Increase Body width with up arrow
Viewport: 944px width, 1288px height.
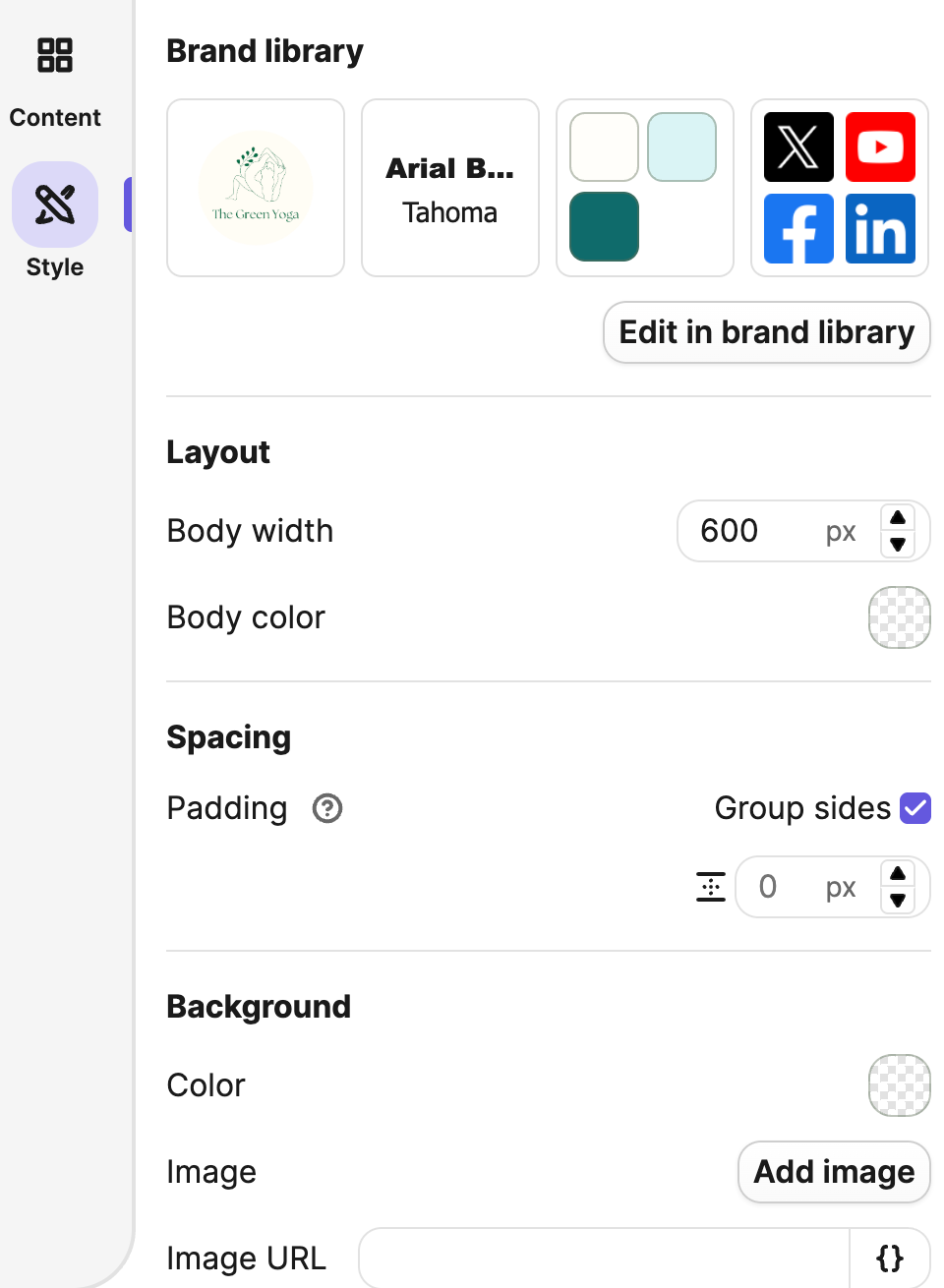(898, 518)
